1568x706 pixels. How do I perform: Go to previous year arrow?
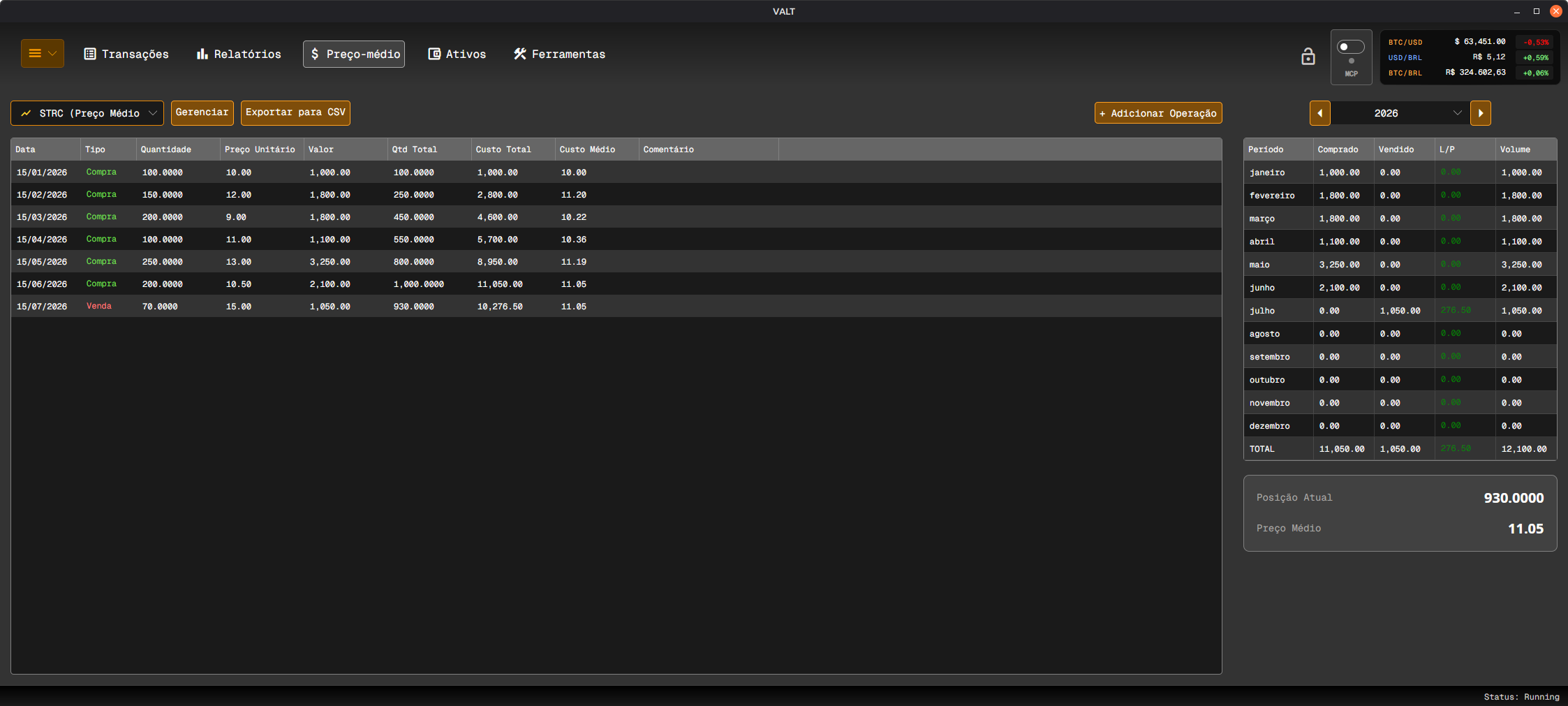(1319, 113)
